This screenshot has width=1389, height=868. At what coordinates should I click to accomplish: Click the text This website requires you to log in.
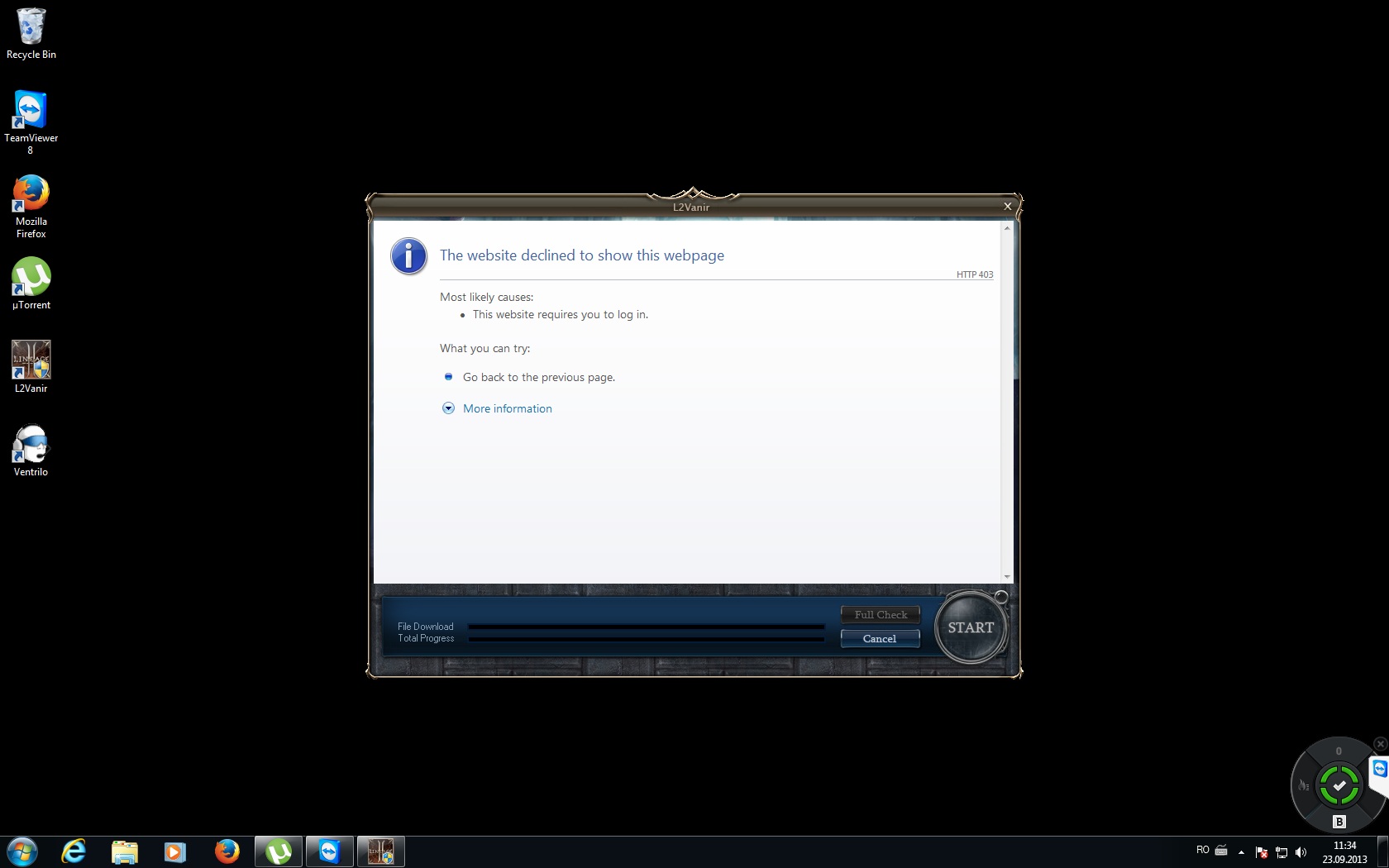(560, 315)
